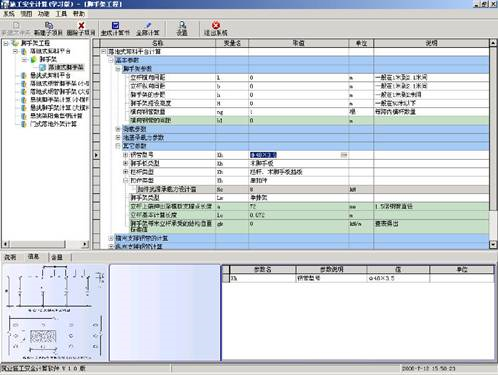Switch to the 全图 tab in bottom panel

click(x=57, y=257)
